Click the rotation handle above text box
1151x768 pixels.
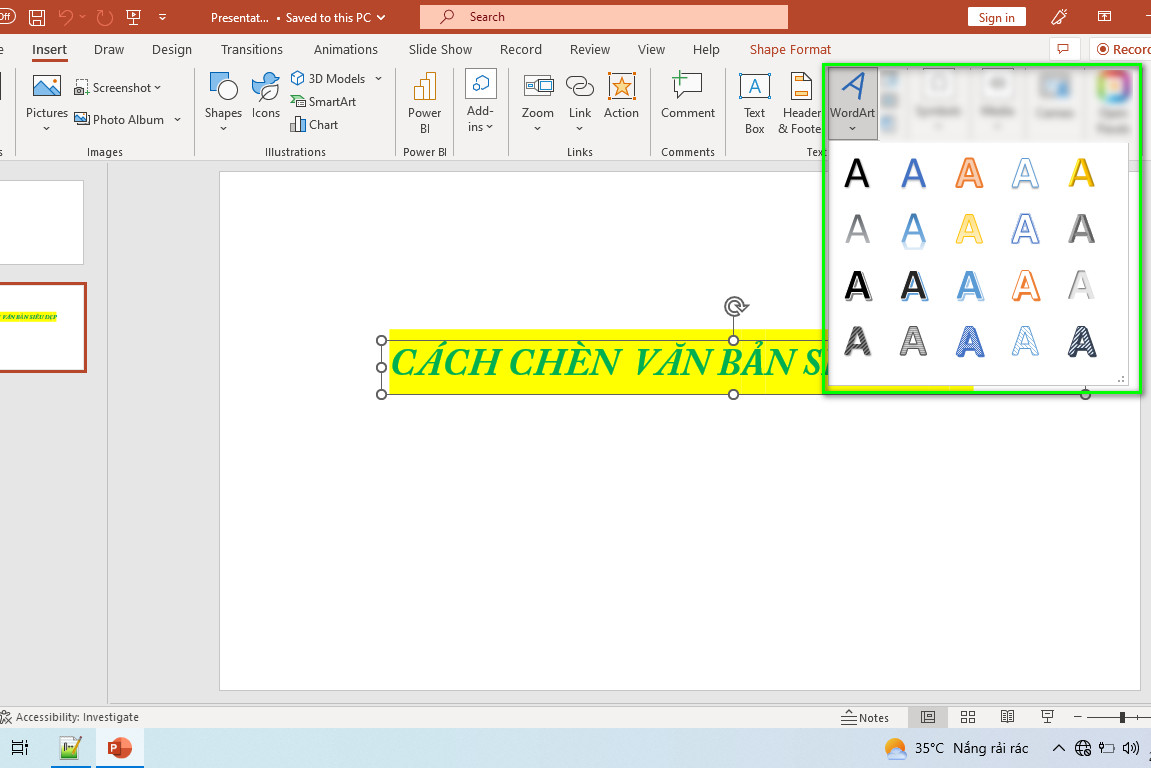pos(735,306)
